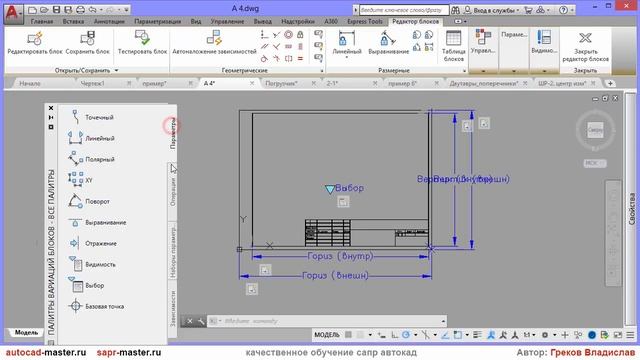
Task: Expand command line history arrow
Action: [443, 321]
